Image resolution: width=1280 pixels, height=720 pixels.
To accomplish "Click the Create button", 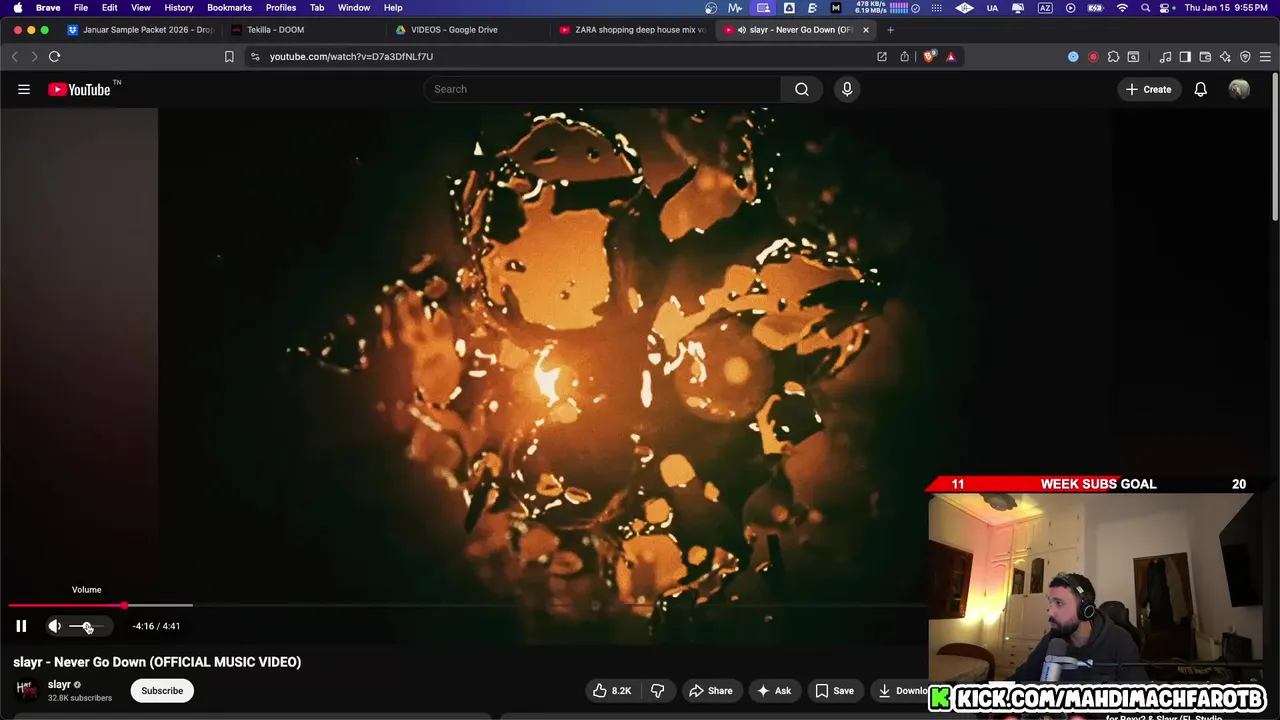I will pos(1148,89).
